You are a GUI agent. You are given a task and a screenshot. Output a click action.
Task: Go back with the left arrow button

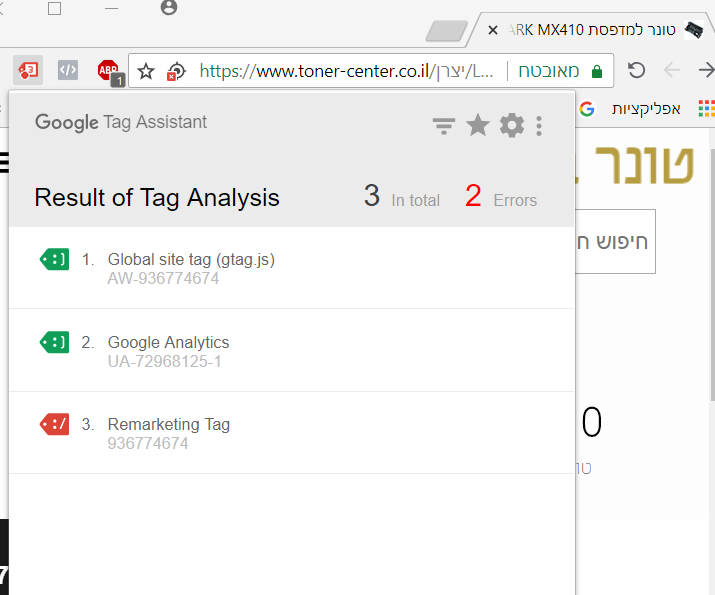tap(671, 70)
